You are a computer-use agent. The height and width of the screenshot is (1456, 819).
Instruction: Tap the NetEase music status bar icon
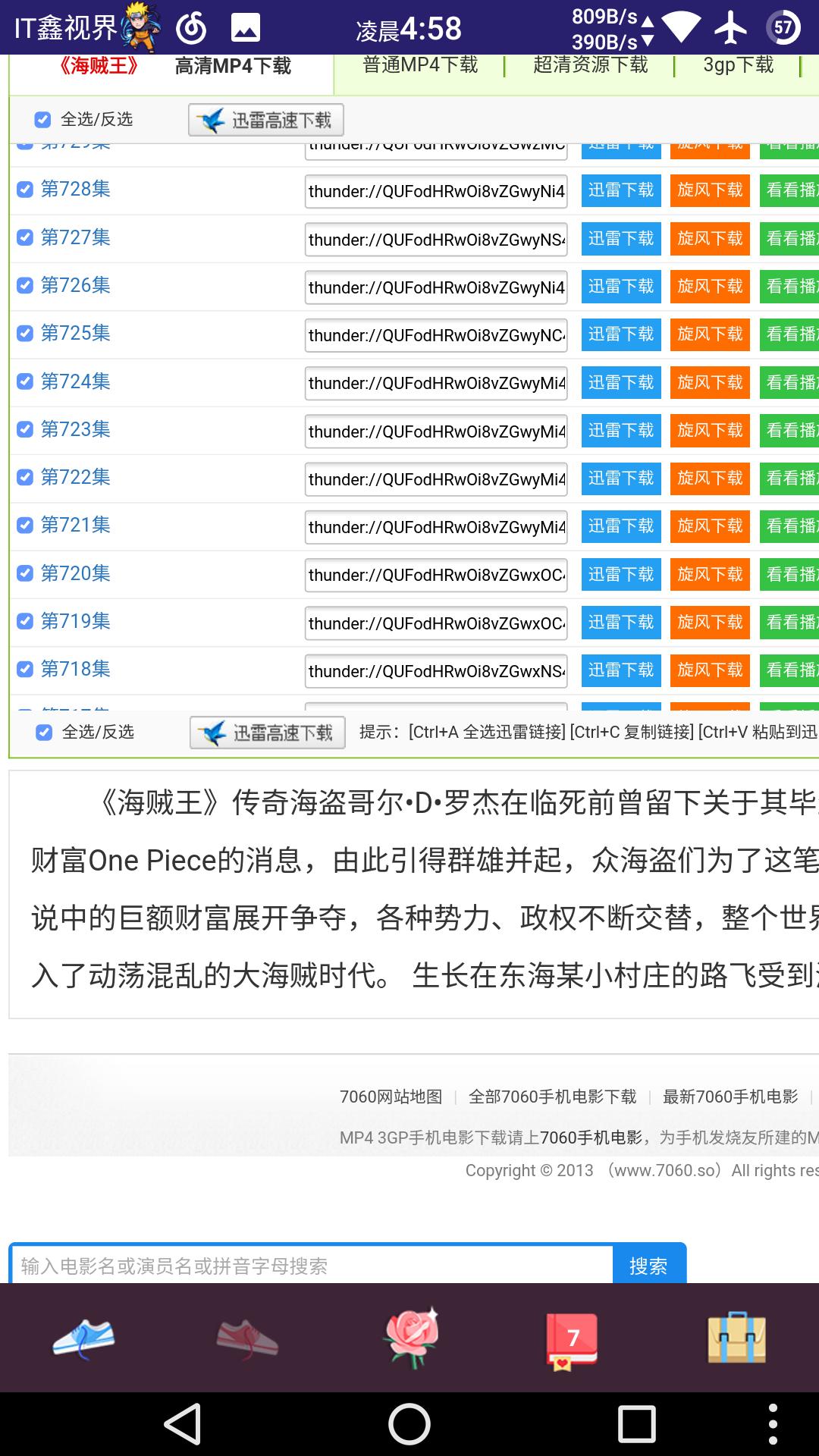(x=191, y=28)
